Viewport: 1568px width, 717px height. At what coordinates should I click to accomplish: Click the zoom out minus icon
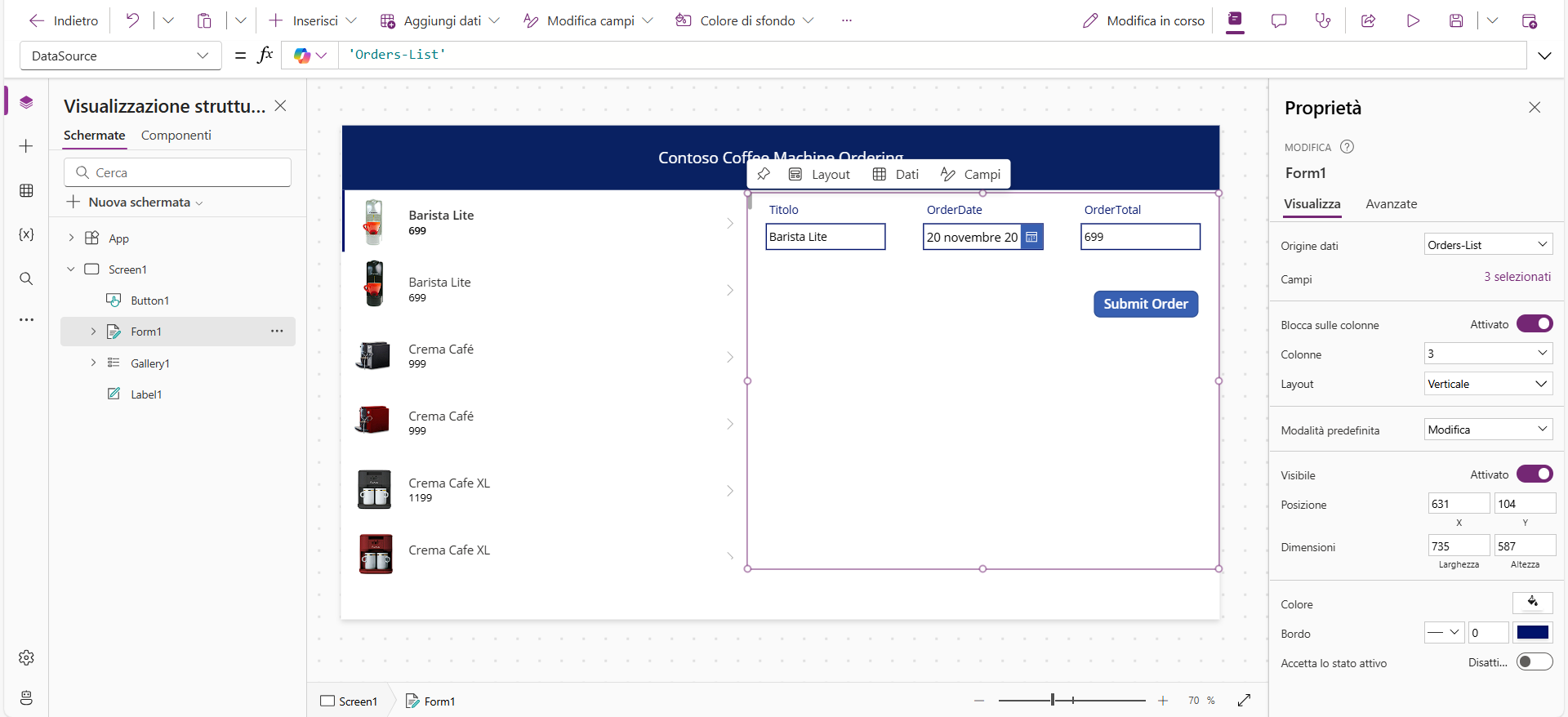tap(979, 701)
